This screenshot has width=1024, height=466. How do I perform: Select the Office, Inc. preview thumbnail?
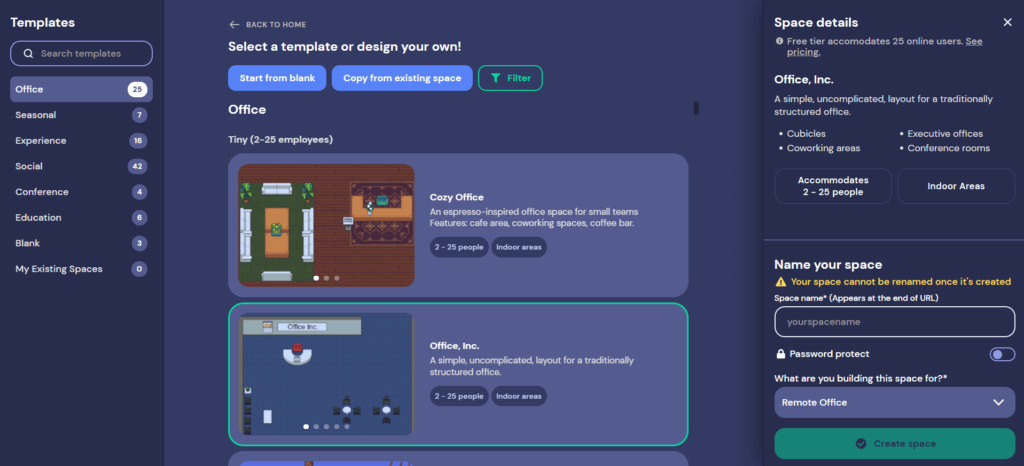coord(326,374)
